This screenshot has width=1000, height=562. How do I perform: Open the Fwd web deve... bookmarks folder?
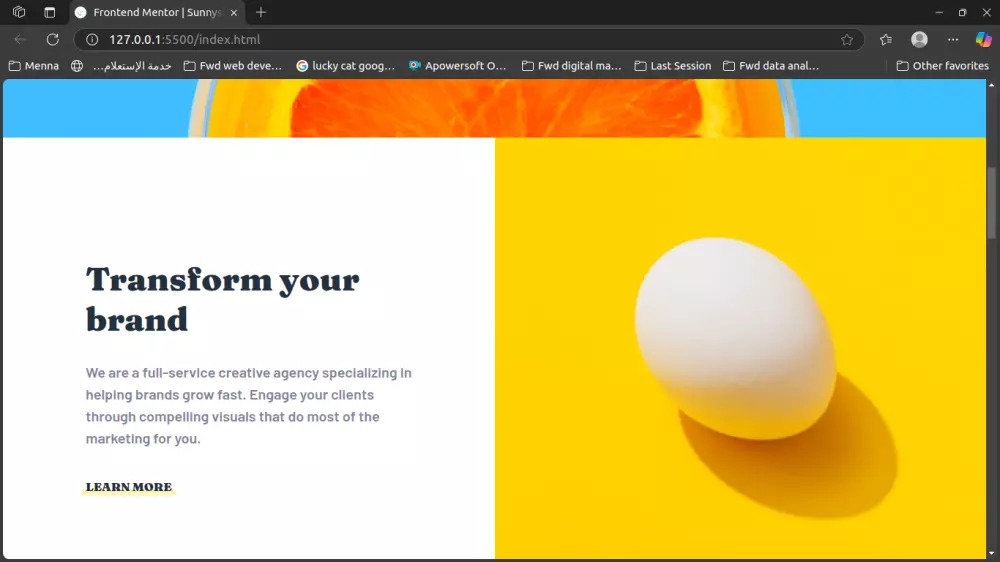(233, 66)
